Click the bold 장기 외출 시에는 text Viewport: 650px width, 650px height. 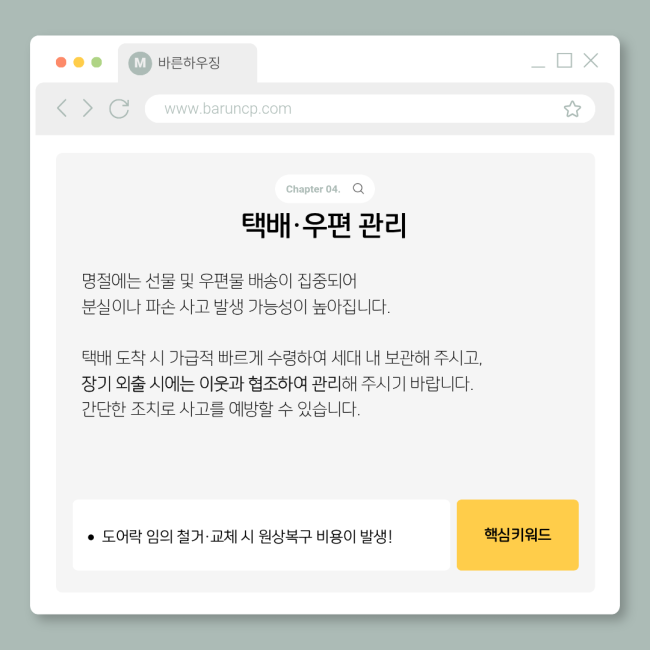tap(138, 383)
